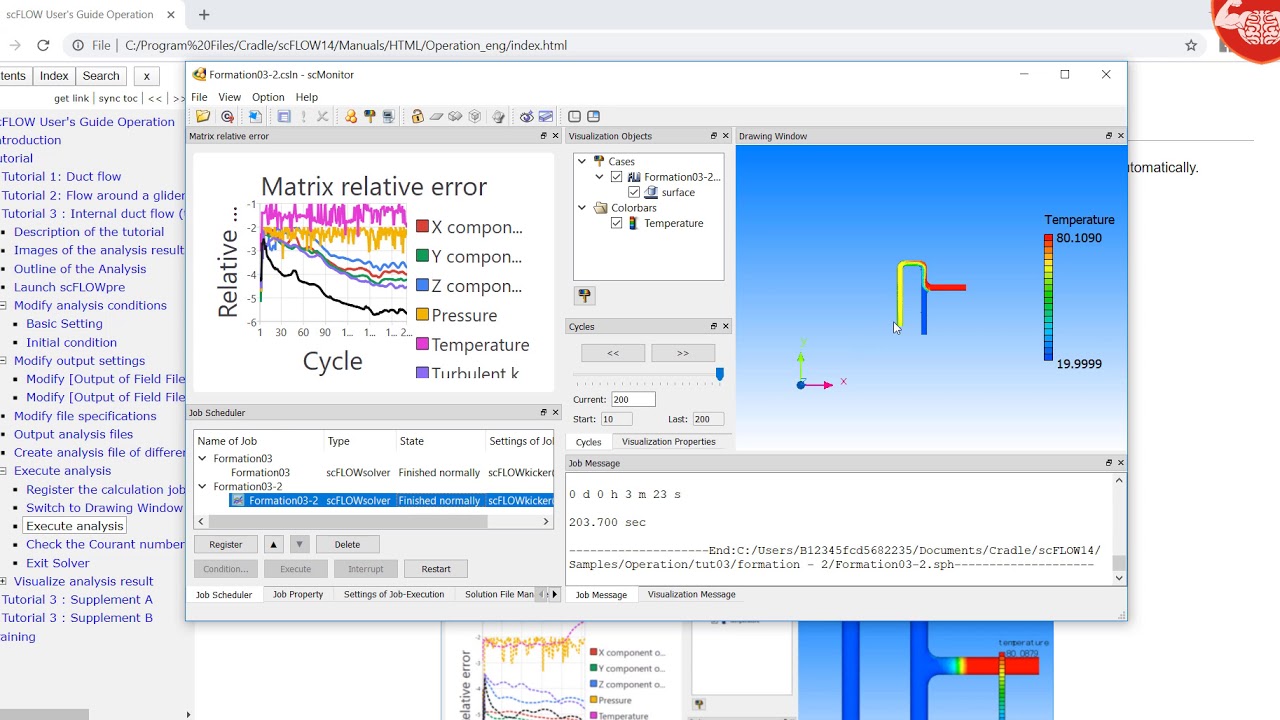
Task: Collapse the Colorbars tree node
Action: point(582,208)
